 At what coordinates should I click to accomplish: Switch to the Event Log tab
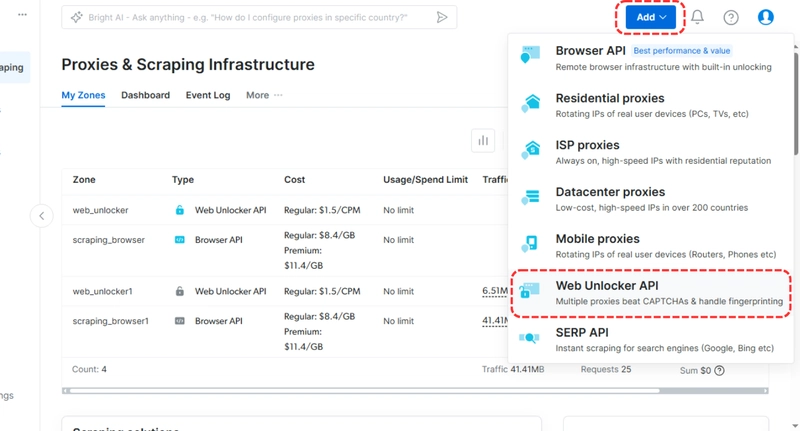[208, 95]
